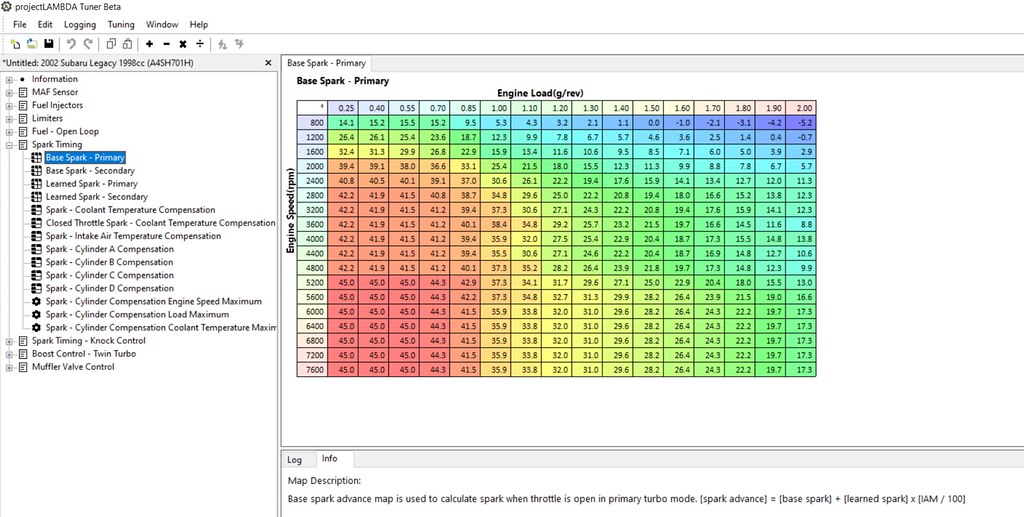Select the 38.4 cell in the 3600 row
The height and width of the screenshot is (517, 1024).
(496, 224)
